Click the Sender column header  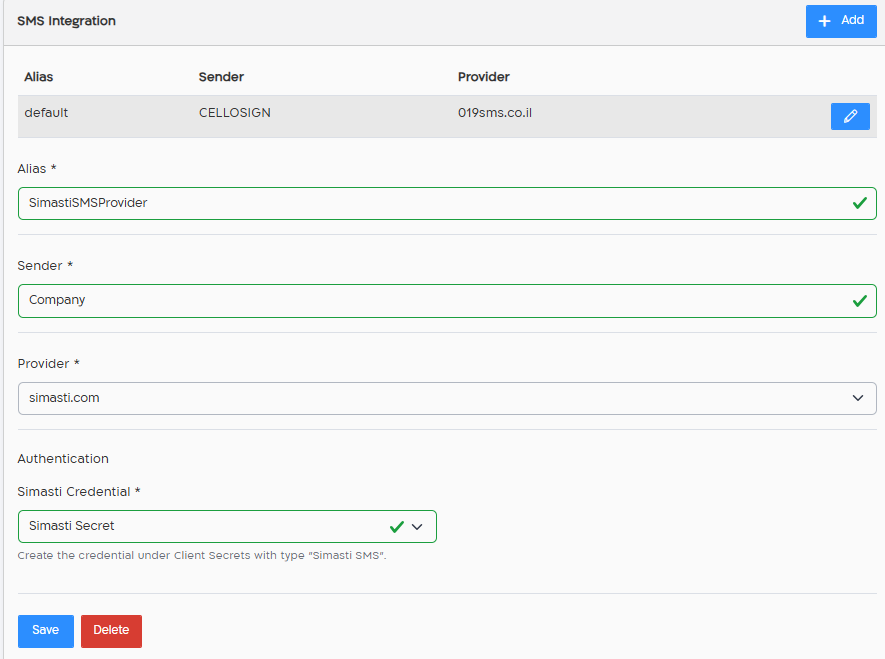tap(221, 77)
